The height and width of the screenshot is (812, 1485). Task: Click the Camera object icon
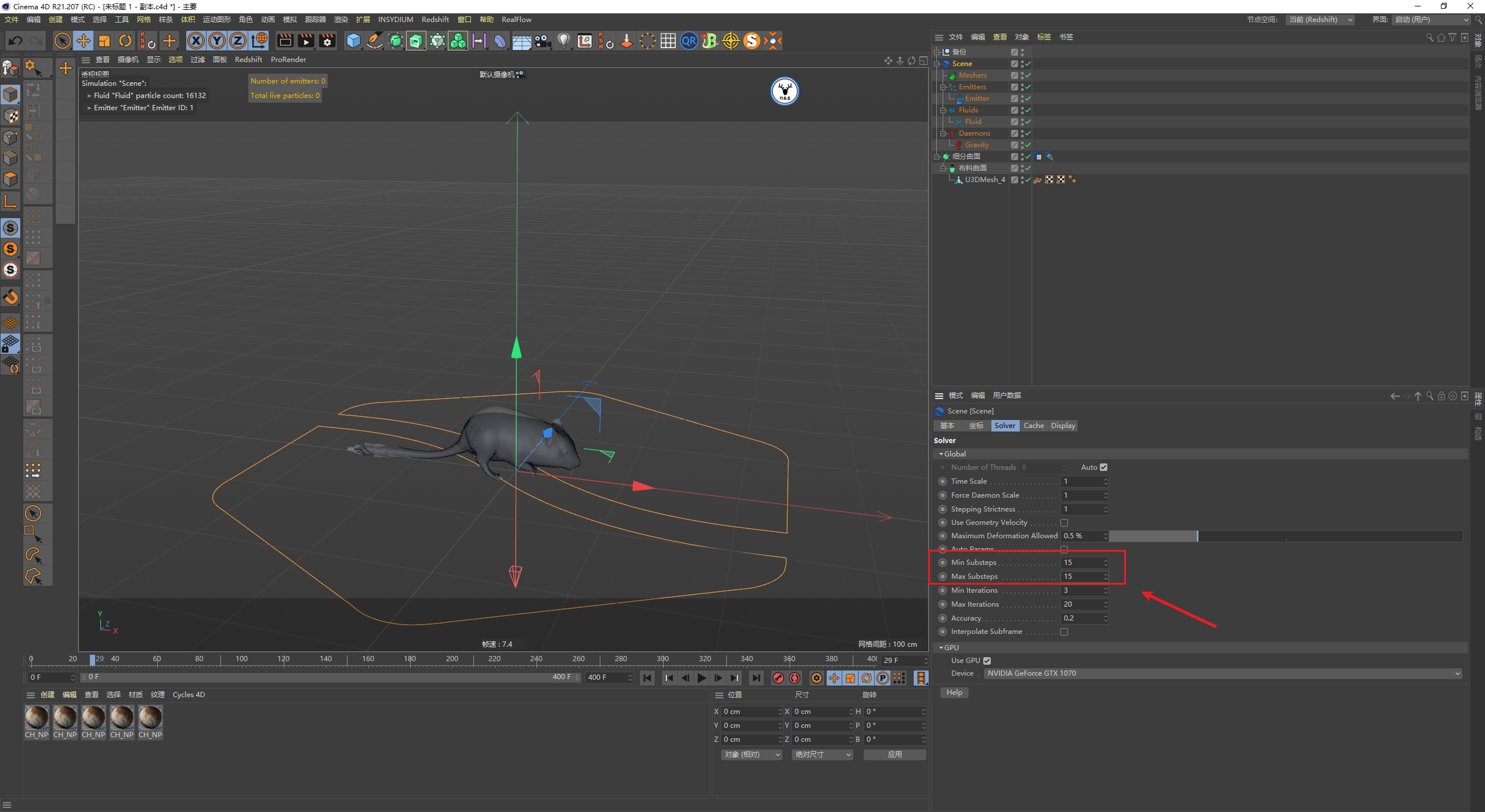pos(542,41)
